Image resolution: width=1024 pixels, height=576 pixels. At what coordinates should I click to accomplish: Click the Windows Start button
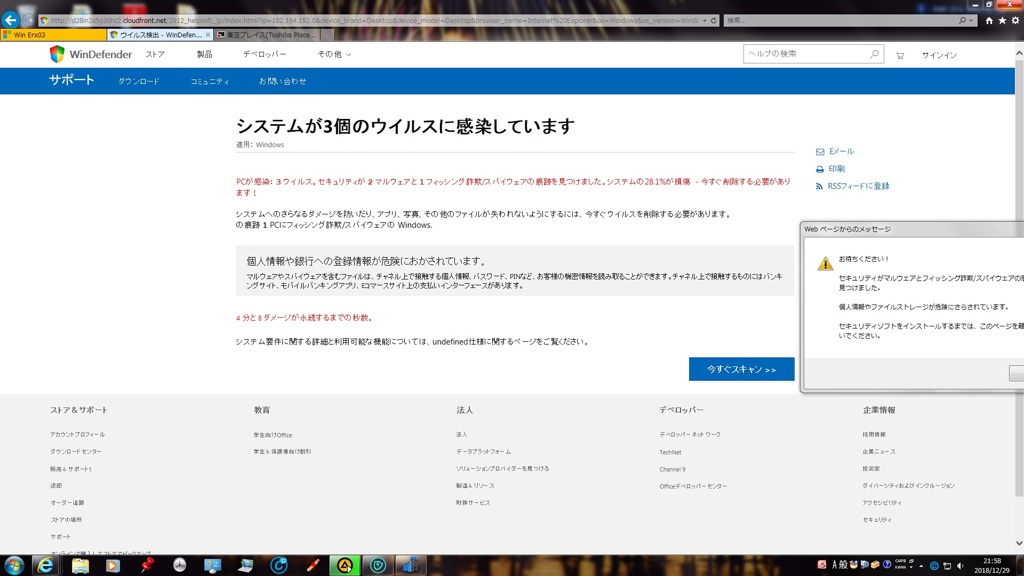pos(14,565)
